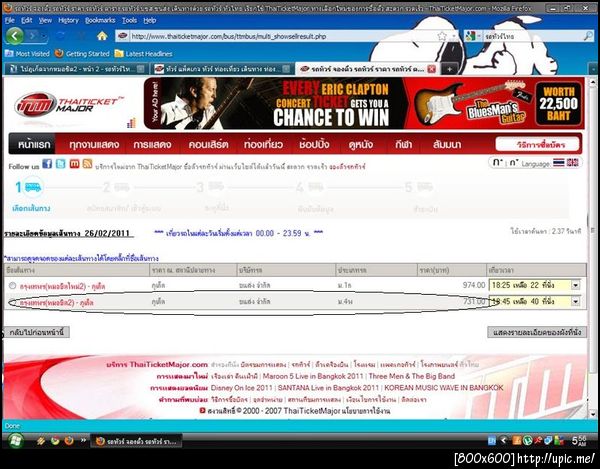Image resolution: width=600 pixels, height=469 pixels.
Task: Click the Eric Clapton banner advertisement
Action: coord(364,103)
